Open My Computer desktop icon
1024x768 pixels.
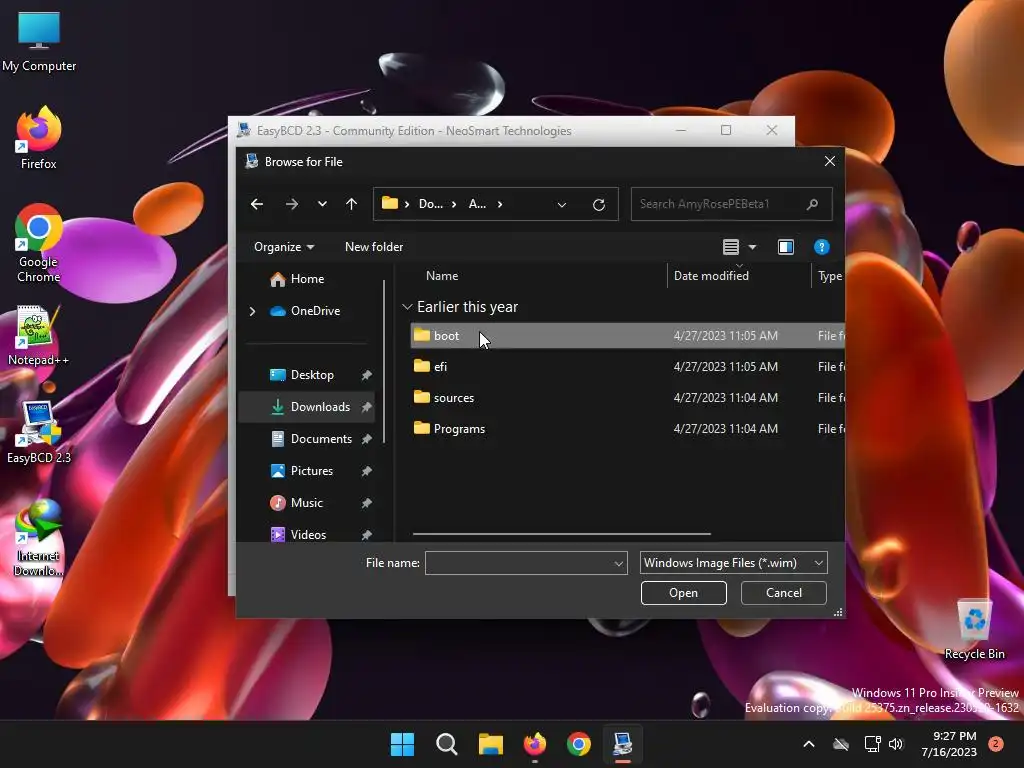pos(39,40)
